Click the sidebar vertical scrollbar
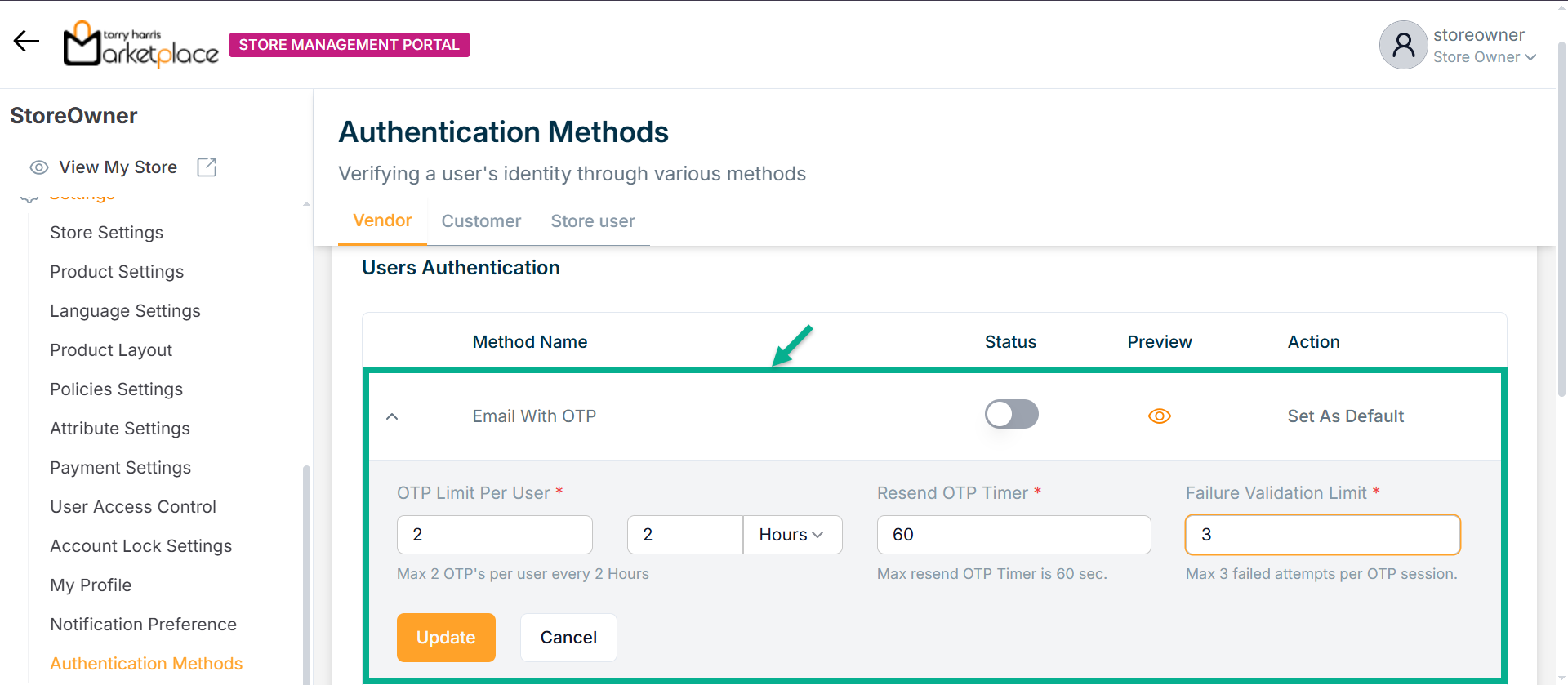This screenshot has width=1568, height=685. [306, 572]
